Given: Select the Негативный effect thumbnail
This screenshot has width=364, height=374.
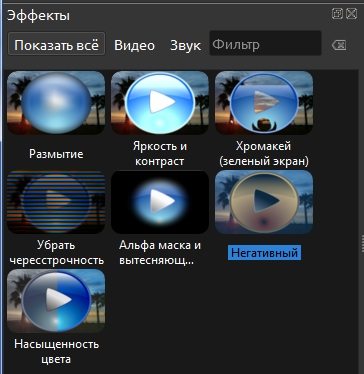Looking at the screenshot, I should point(264,202).
